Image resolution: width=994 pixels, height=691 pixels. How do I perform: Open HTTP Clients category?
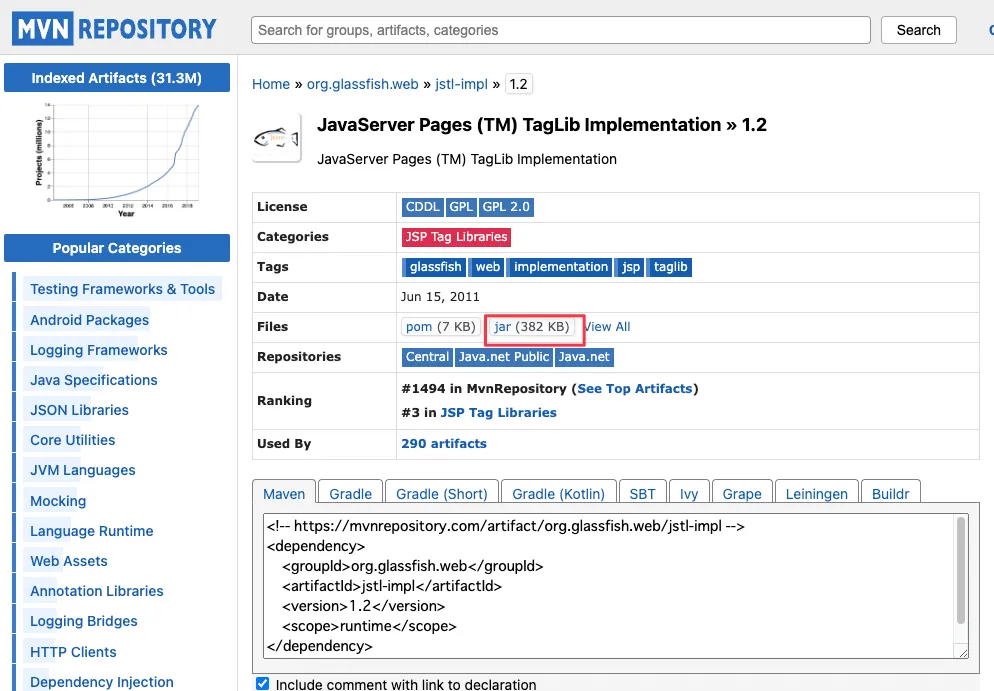point(73,652)
